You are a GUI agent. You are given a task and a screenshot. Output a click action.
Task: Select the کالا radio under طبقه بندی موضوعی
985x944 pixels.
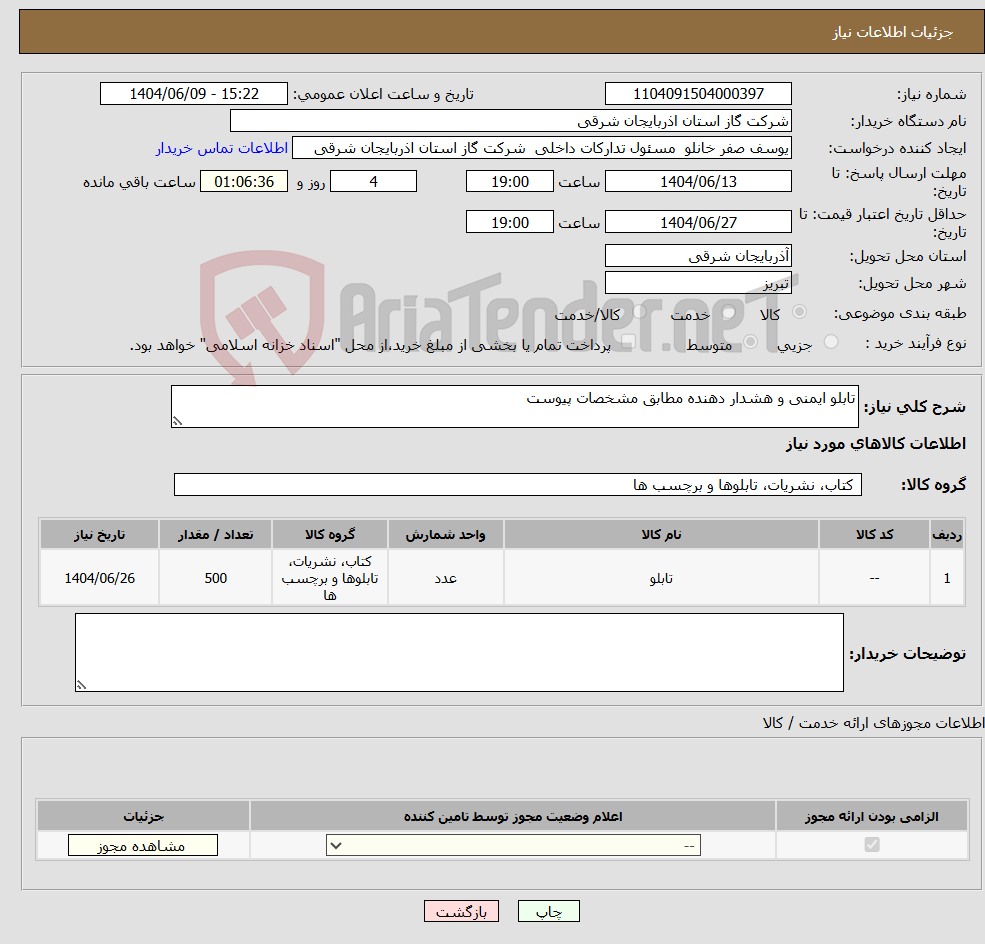(x=798, y=312)
